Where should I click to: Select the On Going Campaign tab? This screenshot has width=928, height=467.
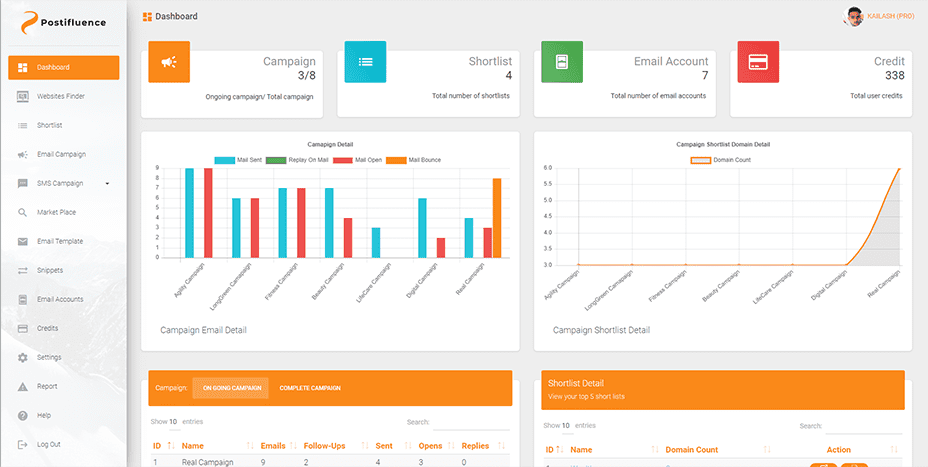tap(230, 388)
